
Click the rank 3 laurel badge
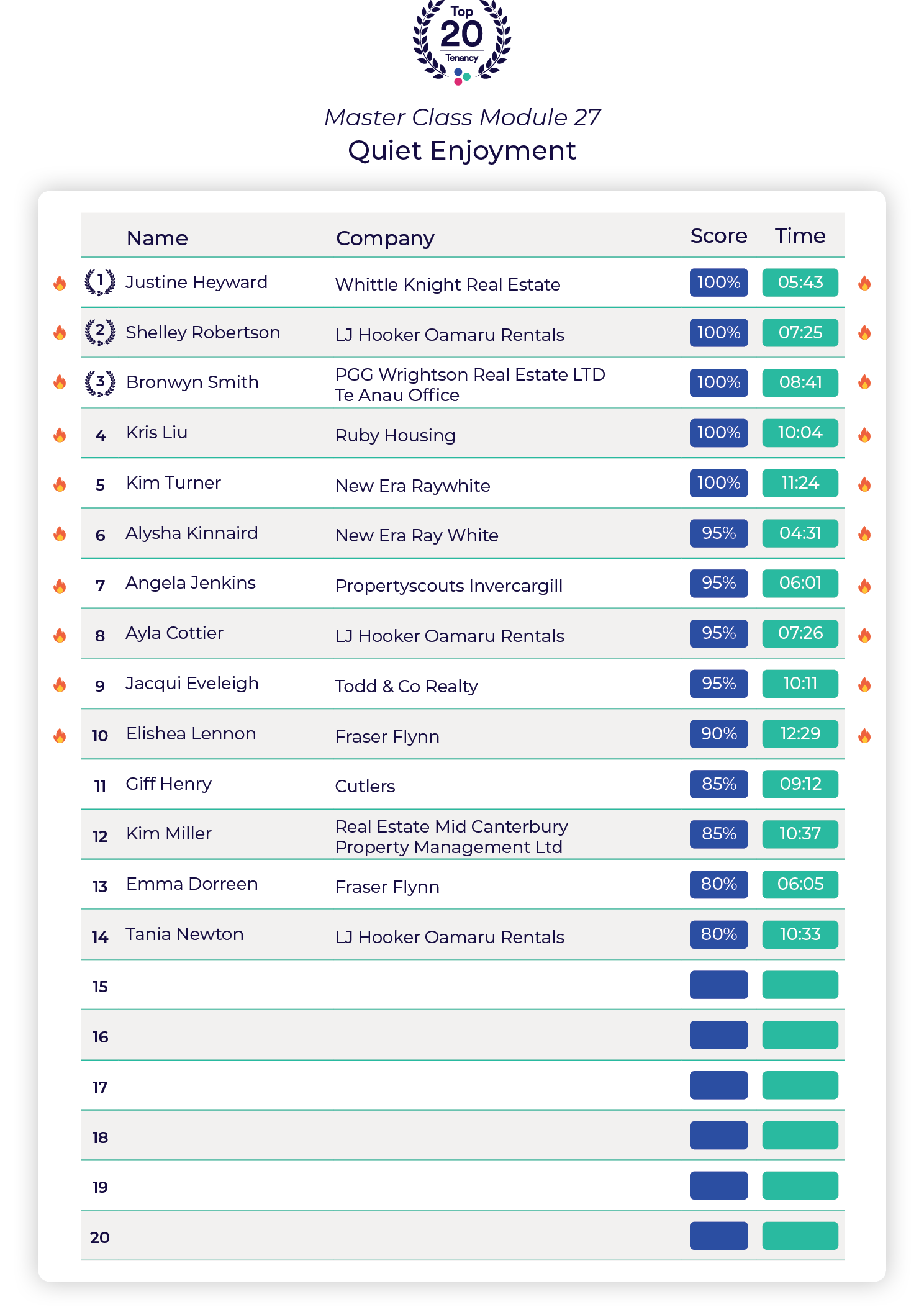(100, 382)
